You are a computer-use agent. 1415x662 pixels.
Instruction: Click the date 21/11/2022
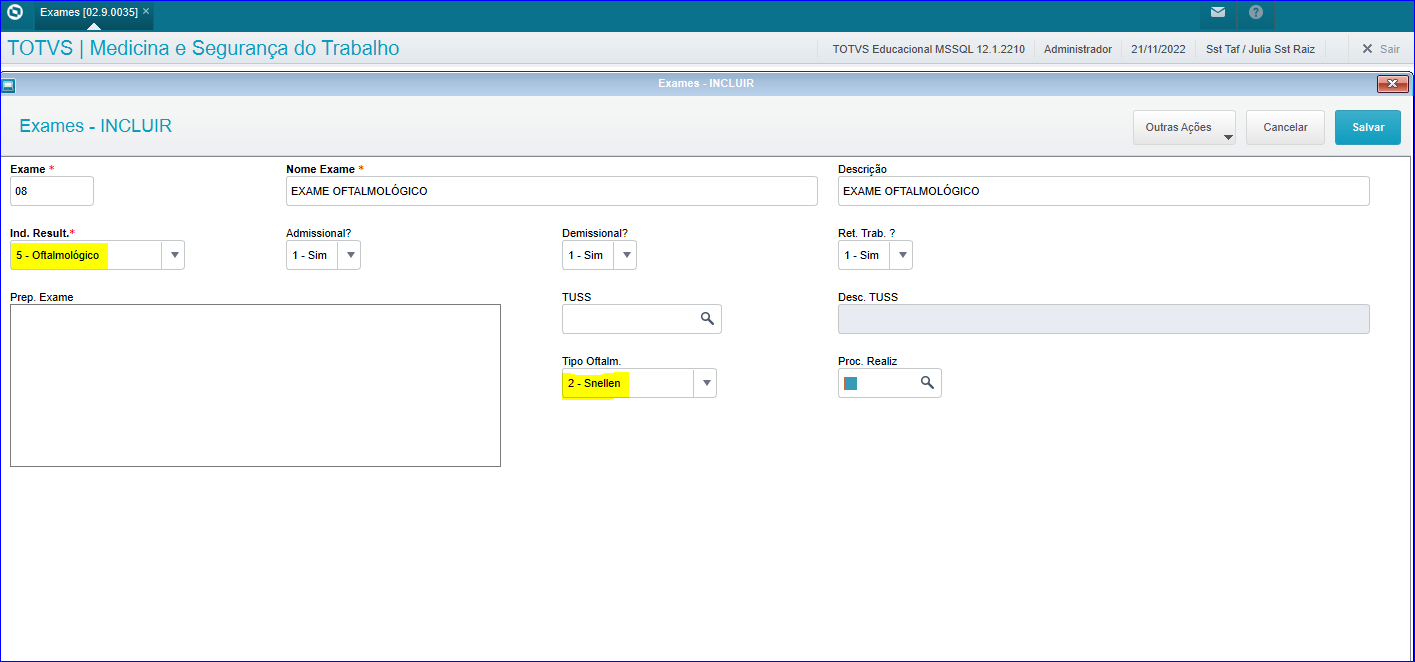pos(1157,48)
